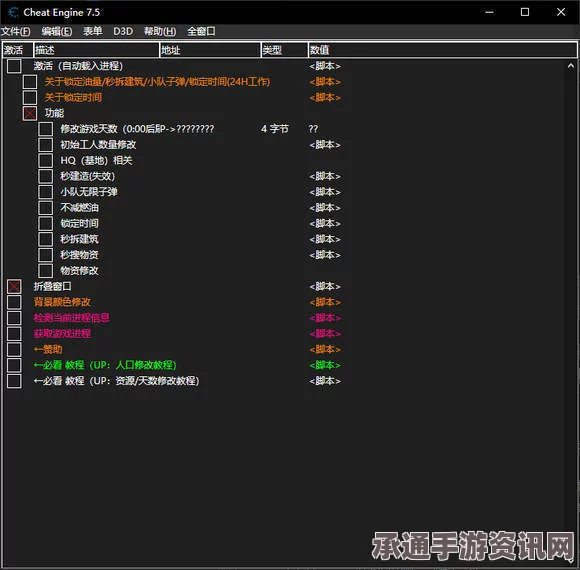Click the scrollbar up arrow
Screen dimensions: 580x570
click(571, 66)
